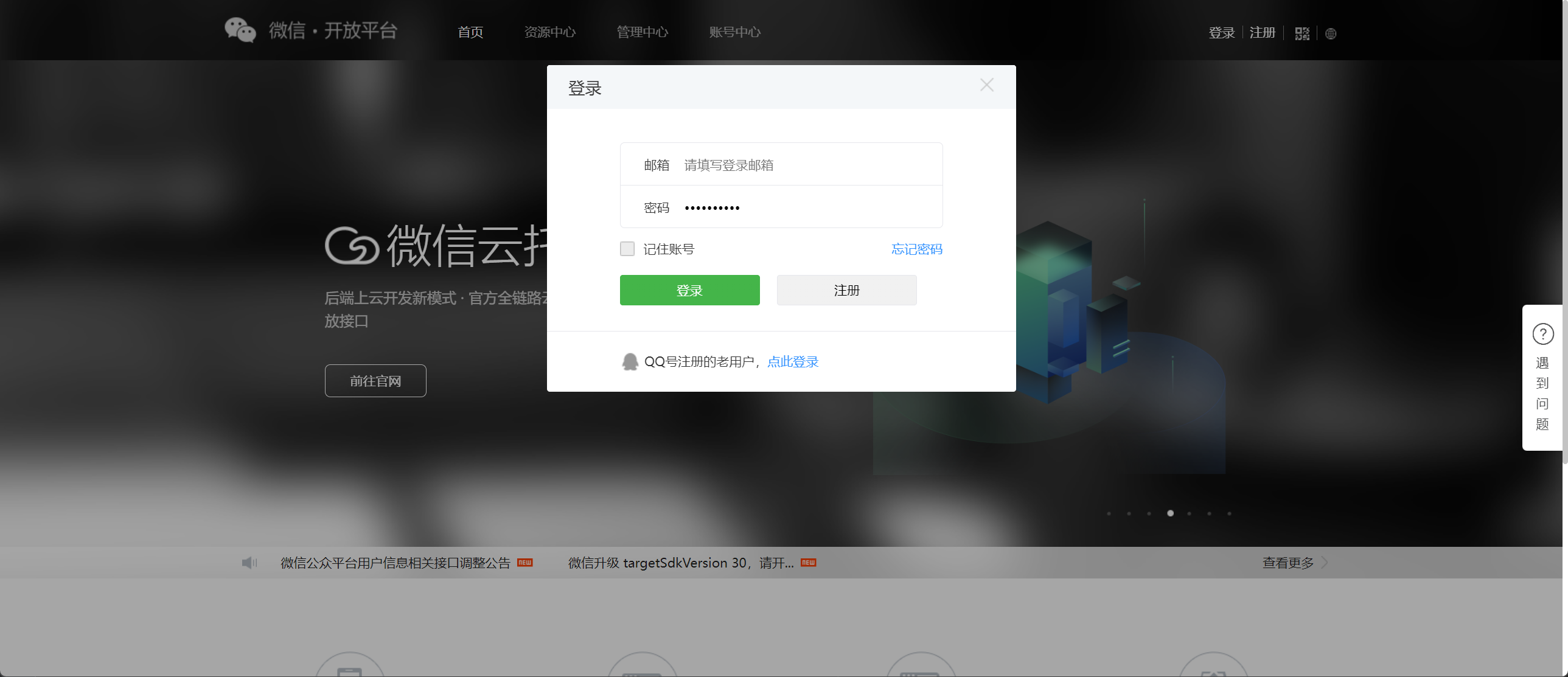Image resolution: width=1568 pixels, height=677 pixels.
Task: Select the 首页 nav item
Action: (x=470, y=32)
